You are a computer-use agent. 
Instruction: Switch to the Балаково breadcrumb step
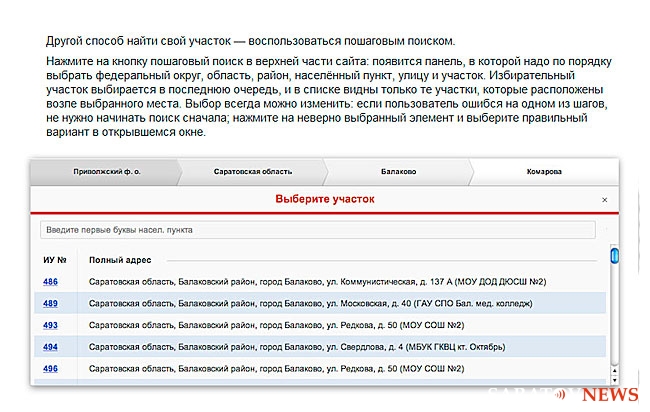pyautogui.click(x=397, y=171)
